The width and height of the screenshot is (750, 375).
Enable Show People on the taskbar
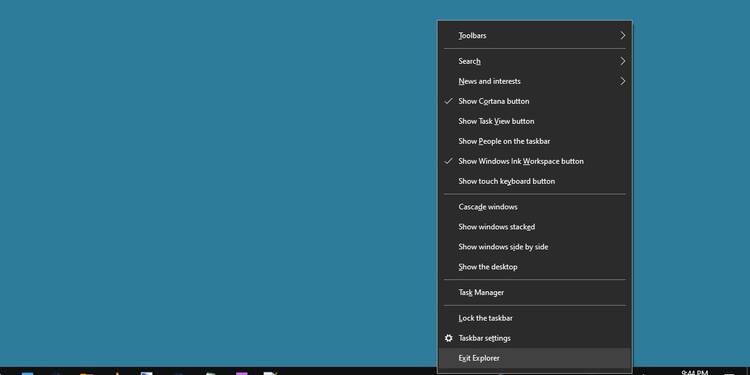tap(535, 142)
